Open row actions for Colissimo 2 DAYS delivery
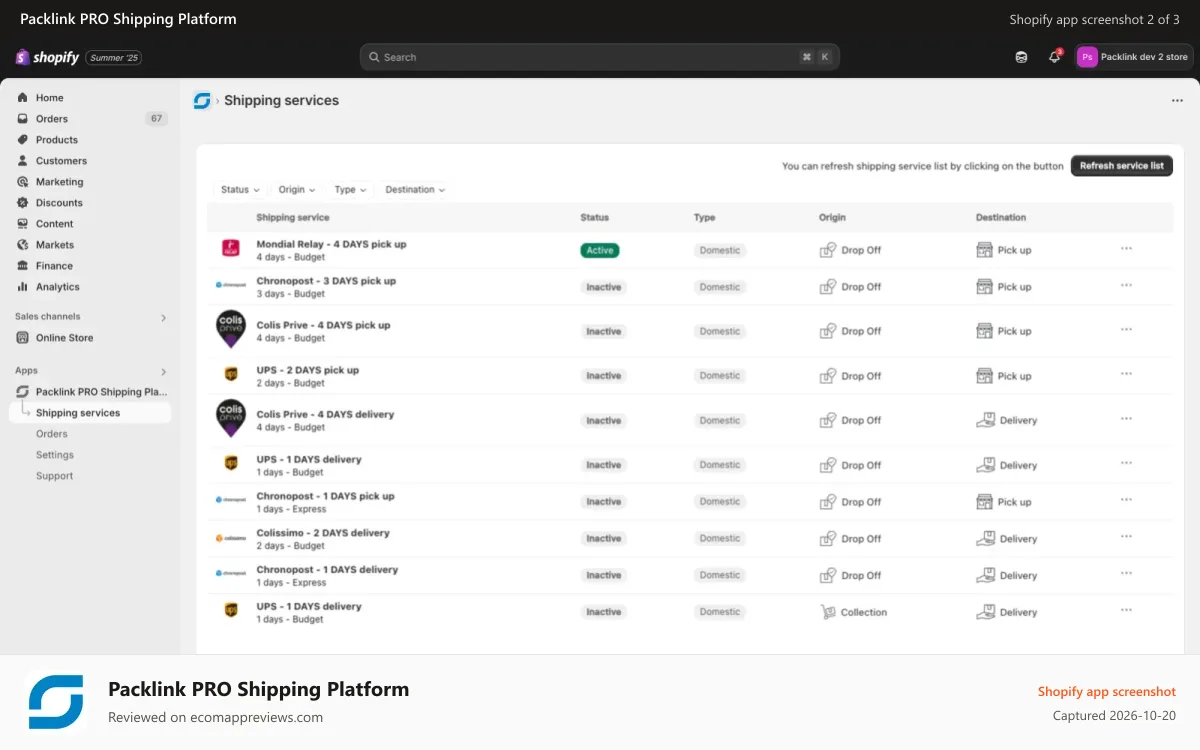 click(1126, 537)
